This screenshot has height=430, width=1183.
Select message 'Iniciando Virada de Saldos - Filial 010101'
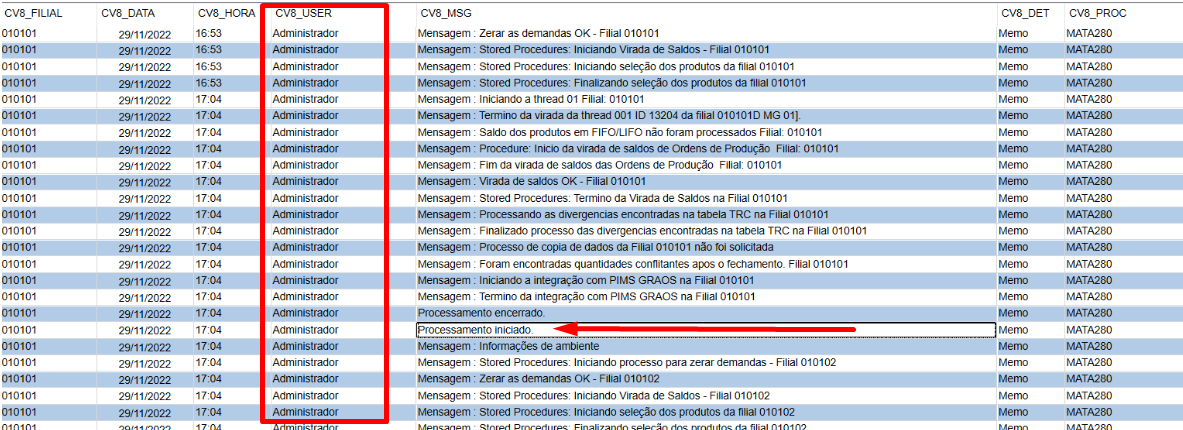(594, 50)
